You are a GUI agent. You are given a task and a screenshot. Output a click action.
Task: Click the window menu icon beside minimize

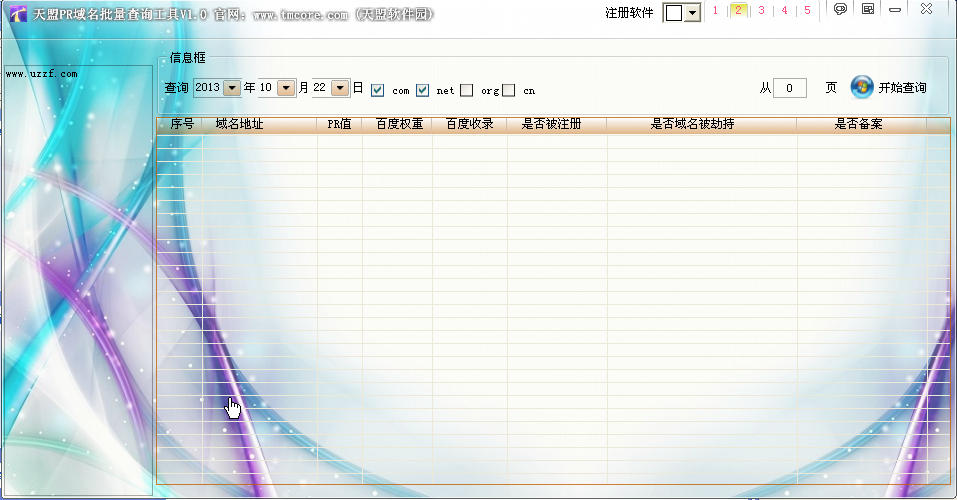pyautogui.click(x=867, y=10)
